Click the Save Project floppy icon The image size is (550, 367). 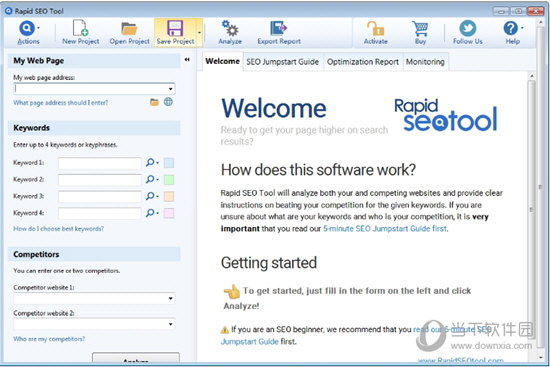tap(175, 28)
